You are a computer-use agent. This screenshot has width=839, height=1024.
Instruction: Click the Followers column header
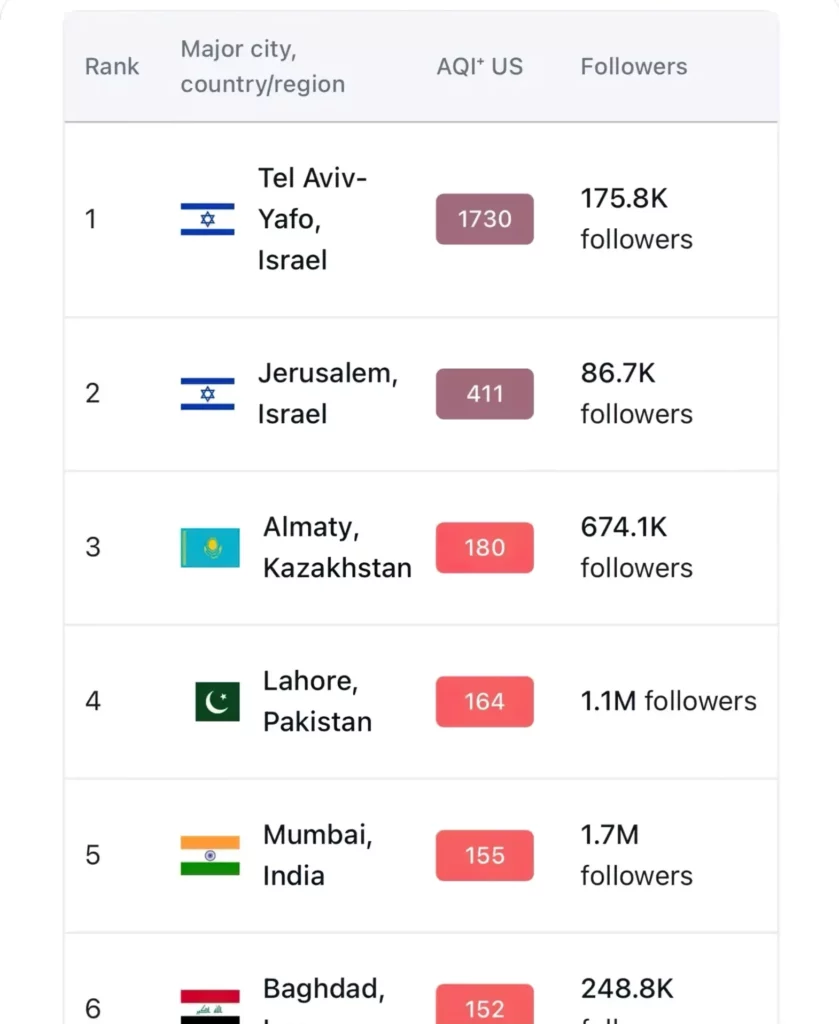click(x=634, y=67)
